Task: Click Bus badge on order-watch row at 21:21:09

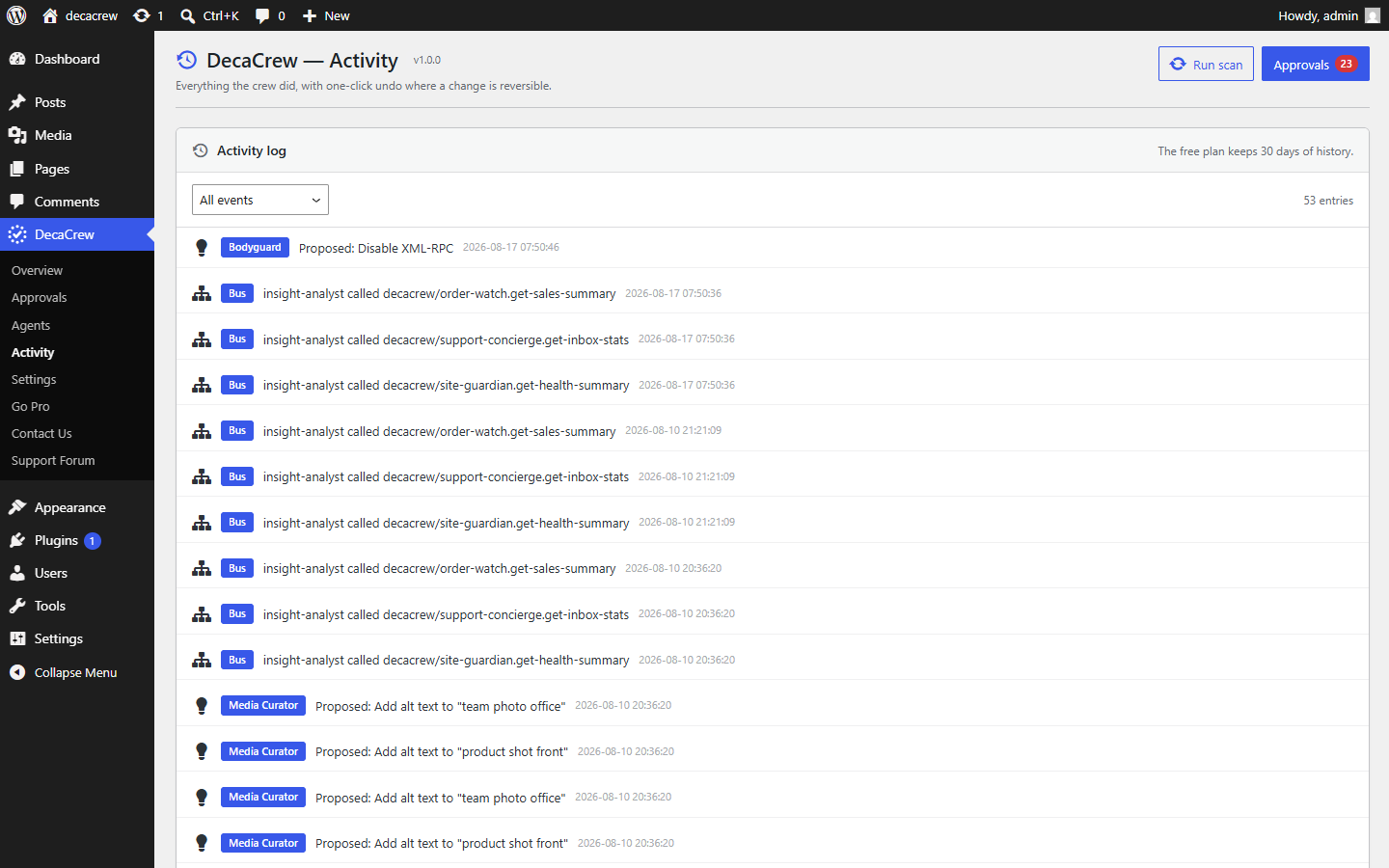Action: click(237, 430)
